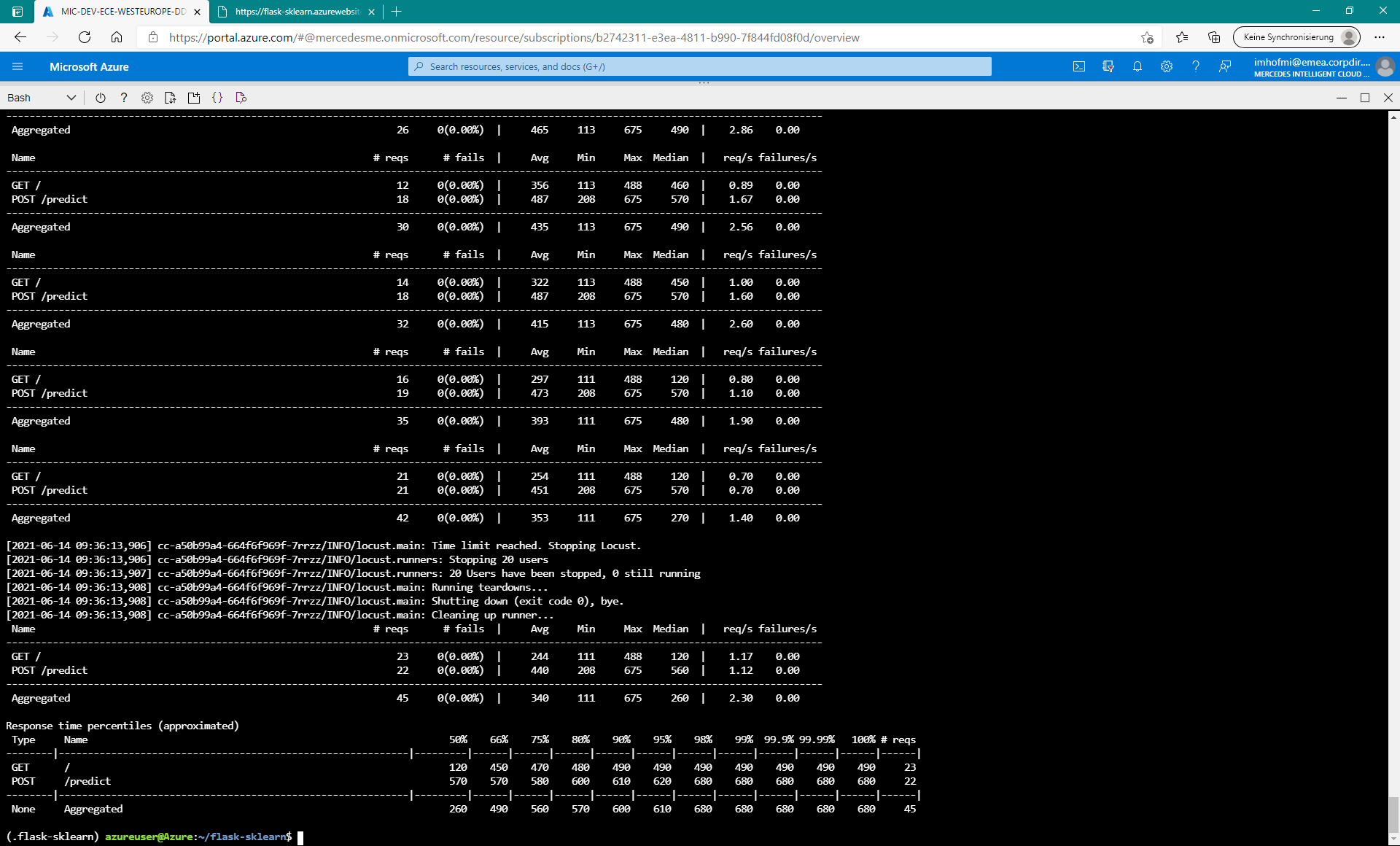
Task: Click the terminal vertical scrollbar
Action: [1393, 813]
